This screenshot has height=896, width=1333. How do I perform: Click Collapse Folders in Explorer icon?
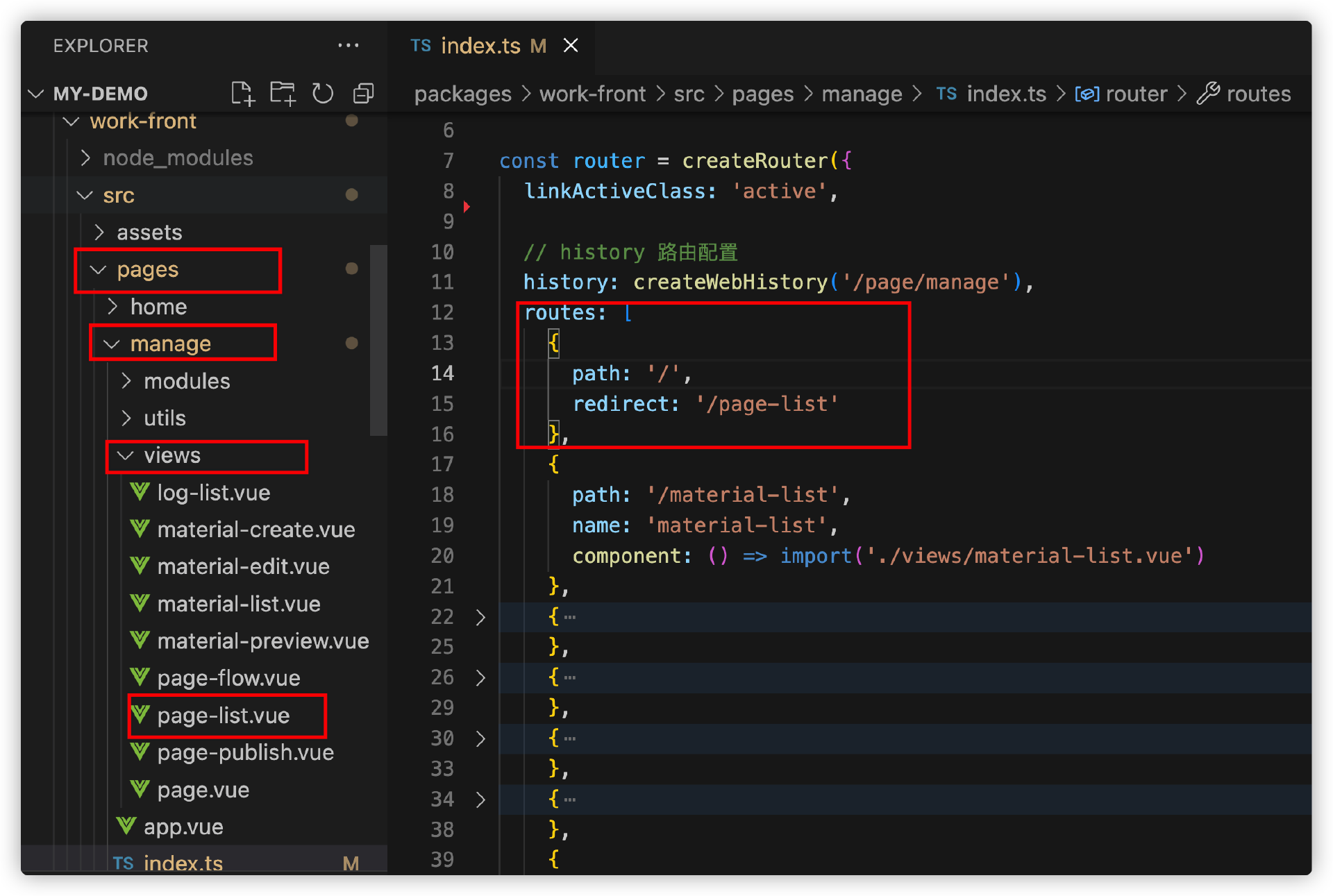363,93
